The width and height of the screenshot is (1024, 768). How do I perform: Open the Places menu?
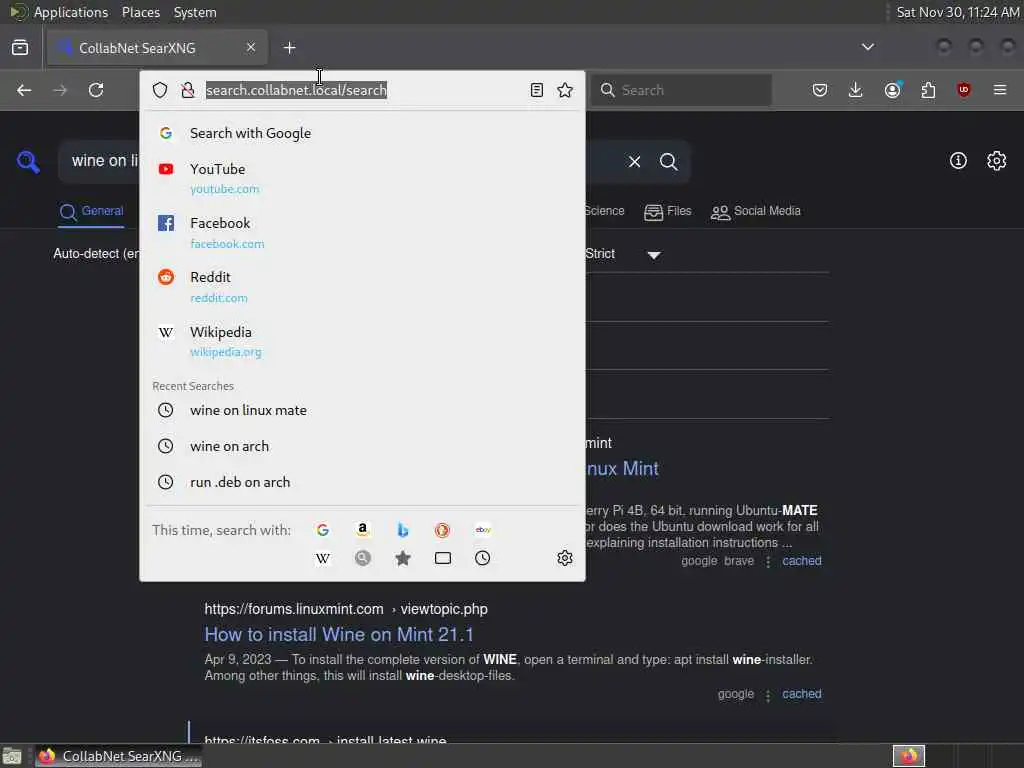pyautogui.click(x=141, y=12)
